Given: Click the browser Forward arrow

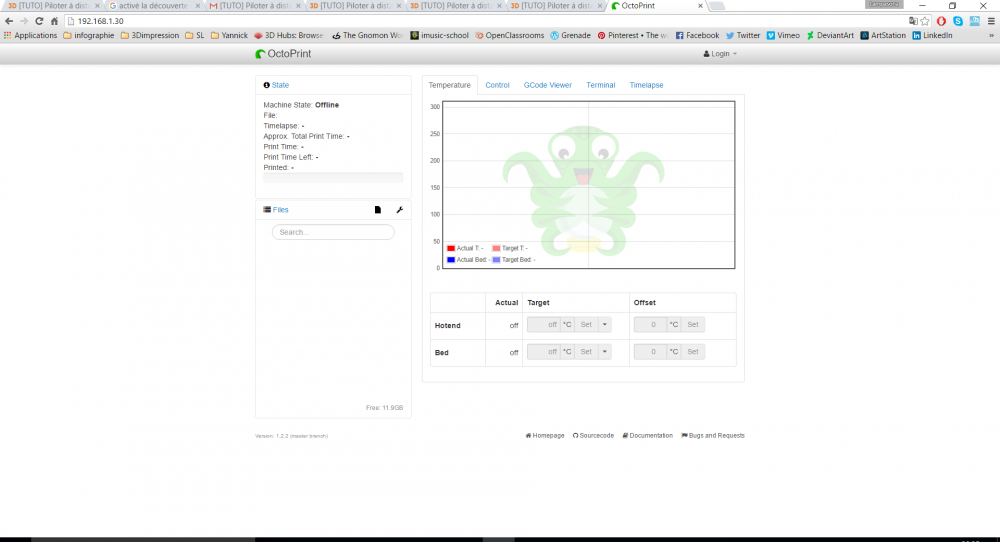Looking at the screenshot, I should click(x=24, y=21).
